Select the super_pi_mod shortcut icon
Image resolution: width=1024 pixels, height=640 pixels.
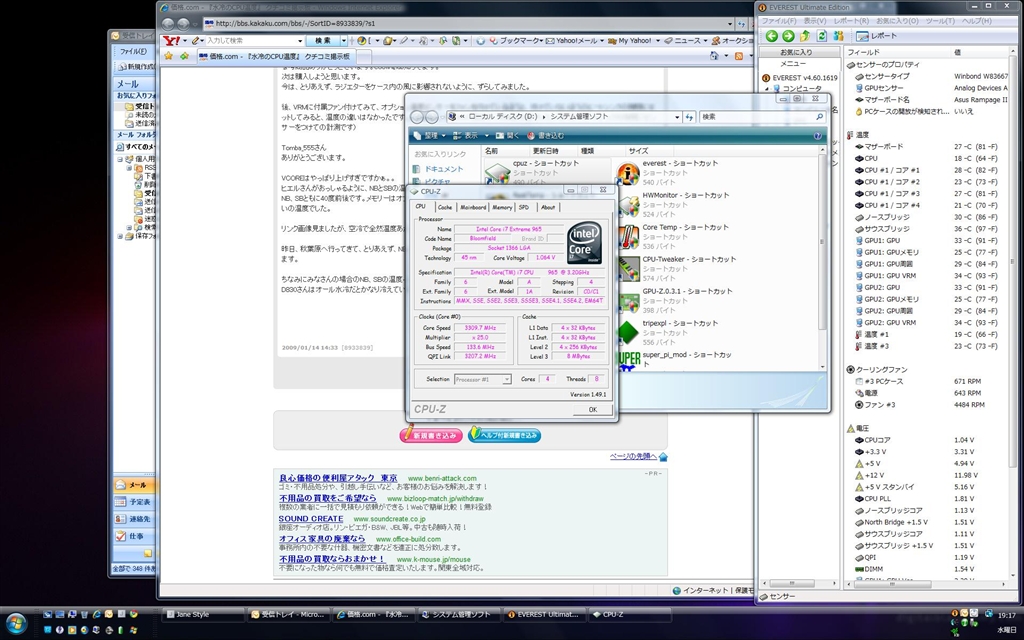628,360
